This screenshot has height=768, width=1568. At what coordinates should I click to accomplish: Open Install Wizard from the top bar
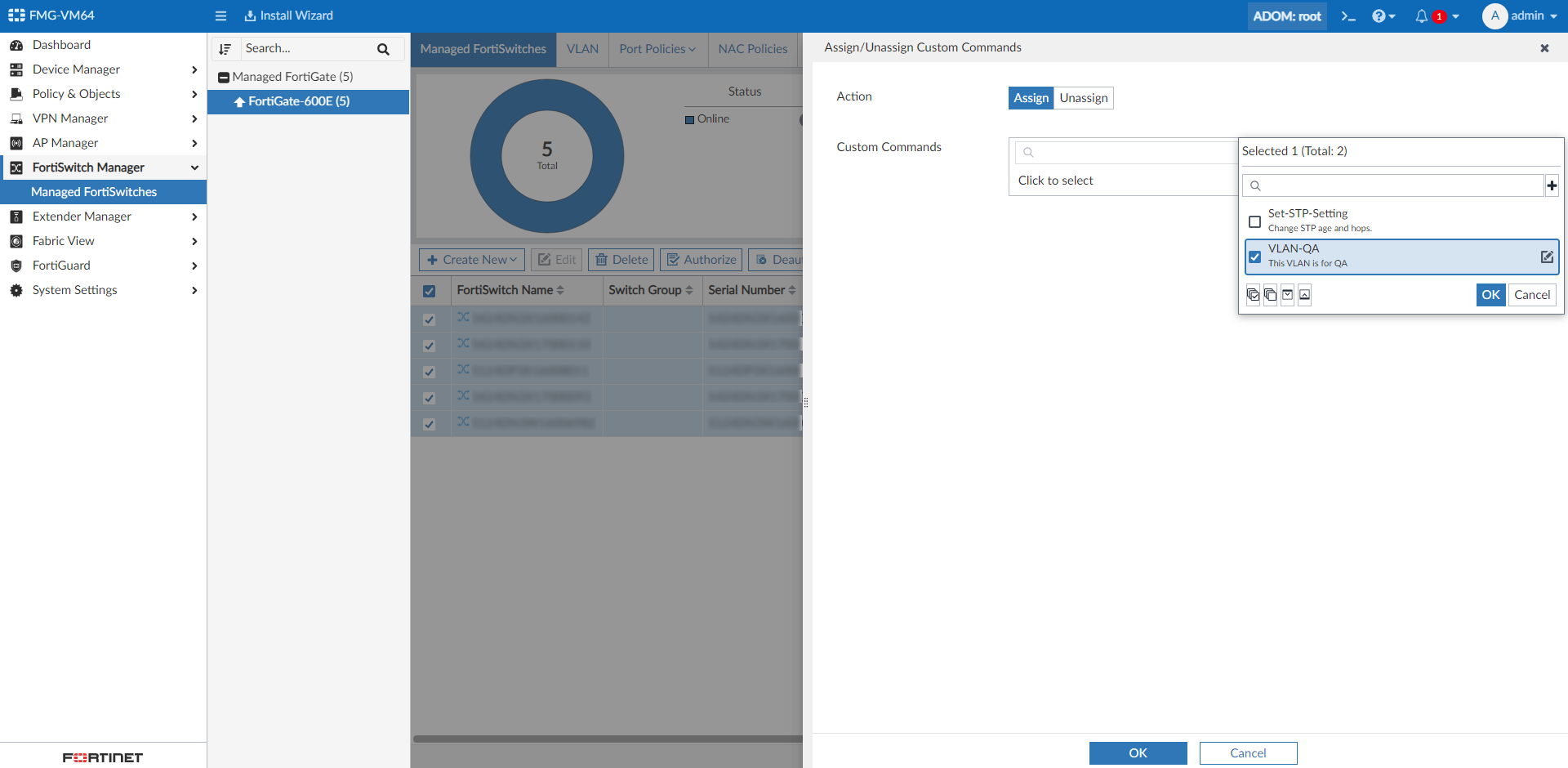click(x=288, y=16)
